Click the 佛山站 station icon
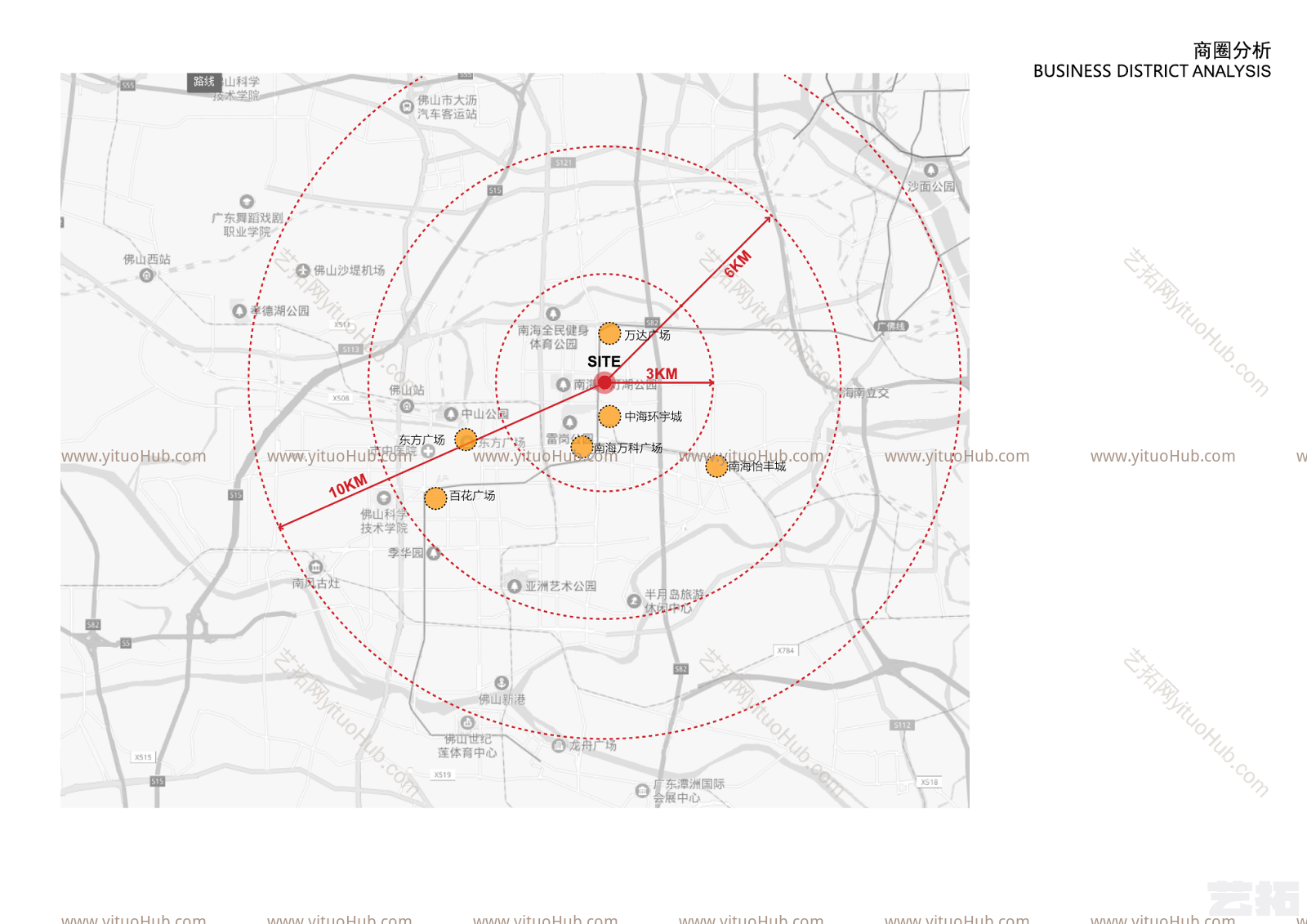The height and width of the screenshot is (924, 1307). tap(407, 406)
